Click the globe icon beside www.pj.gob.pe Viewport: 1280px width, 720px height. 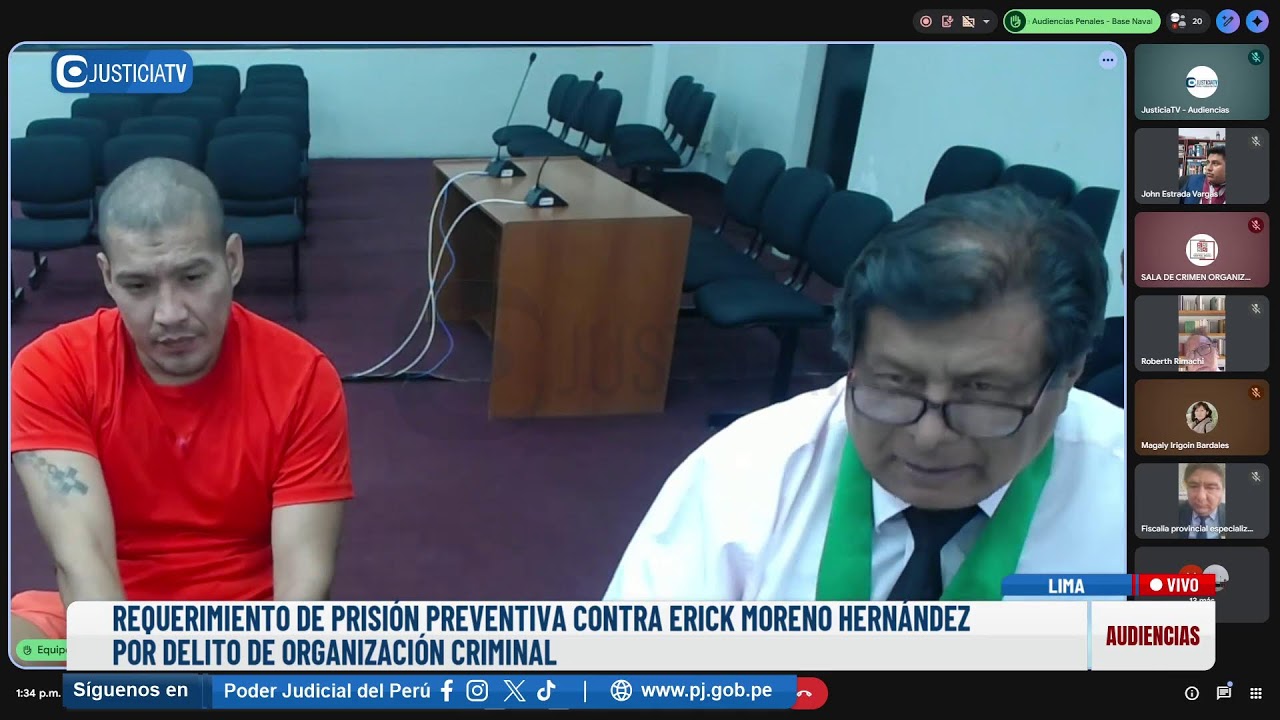point(621,691)
